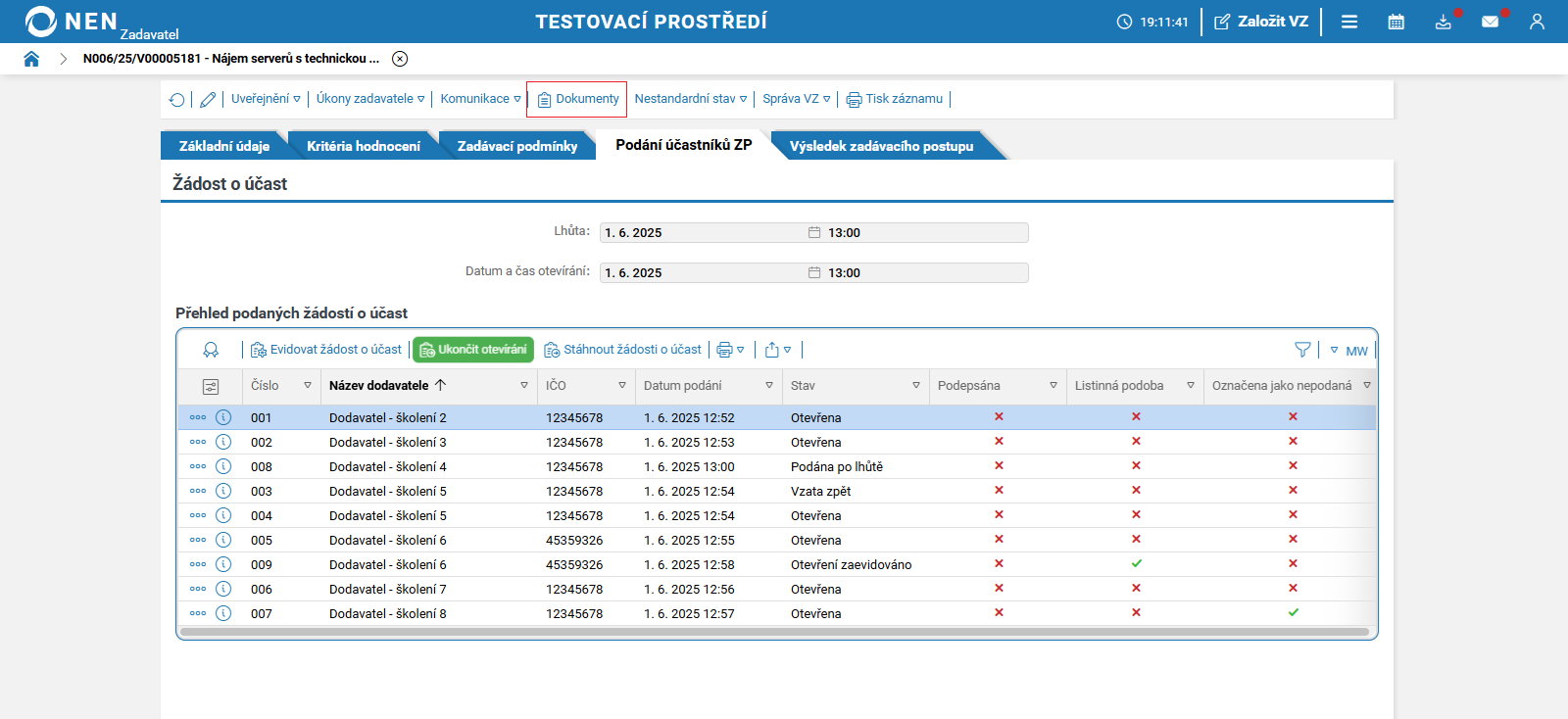Click the Vzata zpět status cell

[x=821, y=491]
